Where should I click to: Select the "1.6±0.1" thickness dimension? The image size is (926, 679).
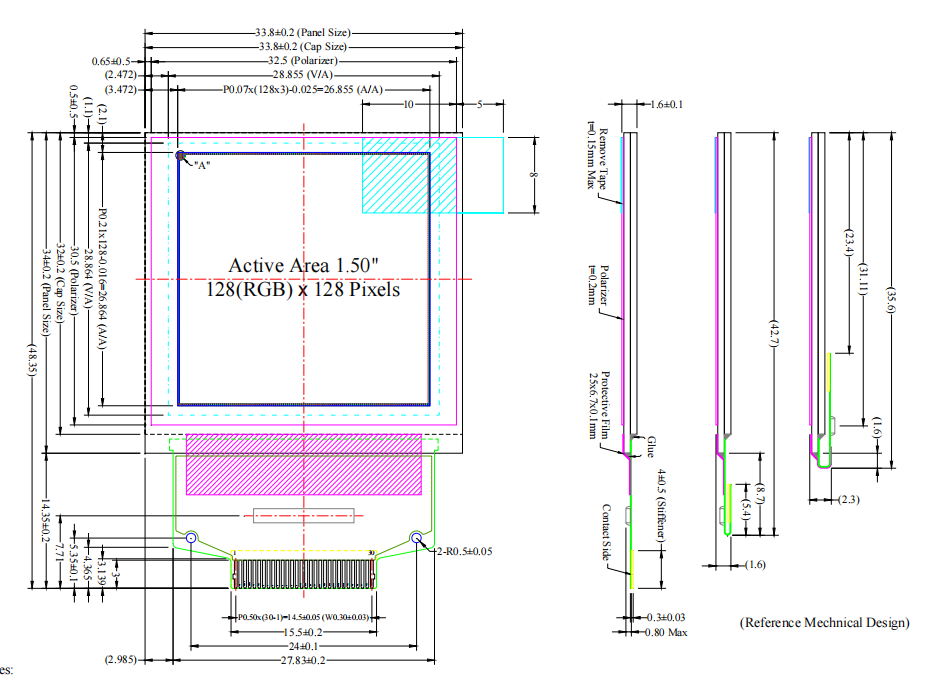click(x=666, y=104)
